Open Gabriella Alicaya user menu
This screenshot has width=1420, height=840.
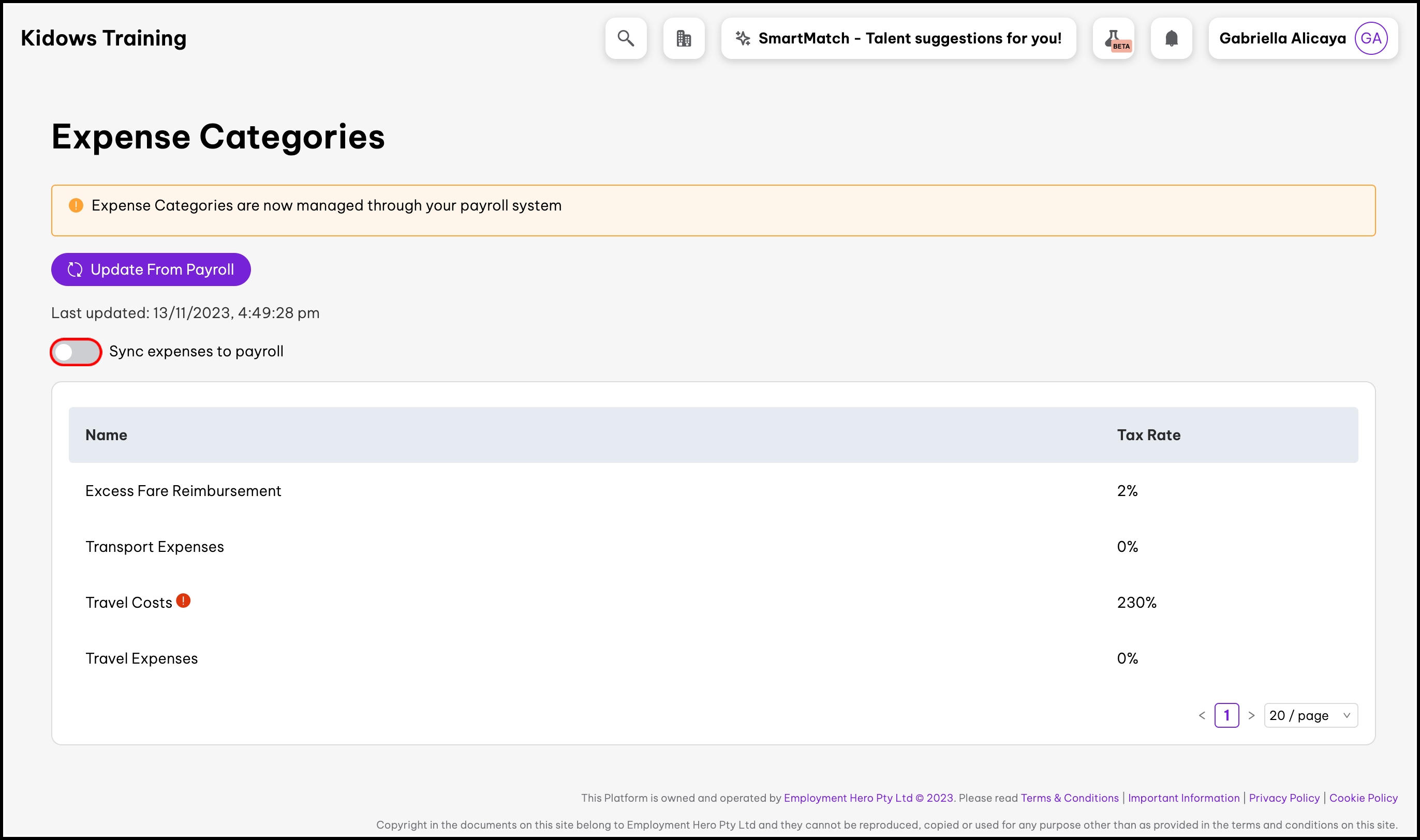[x=1282, y=38]
